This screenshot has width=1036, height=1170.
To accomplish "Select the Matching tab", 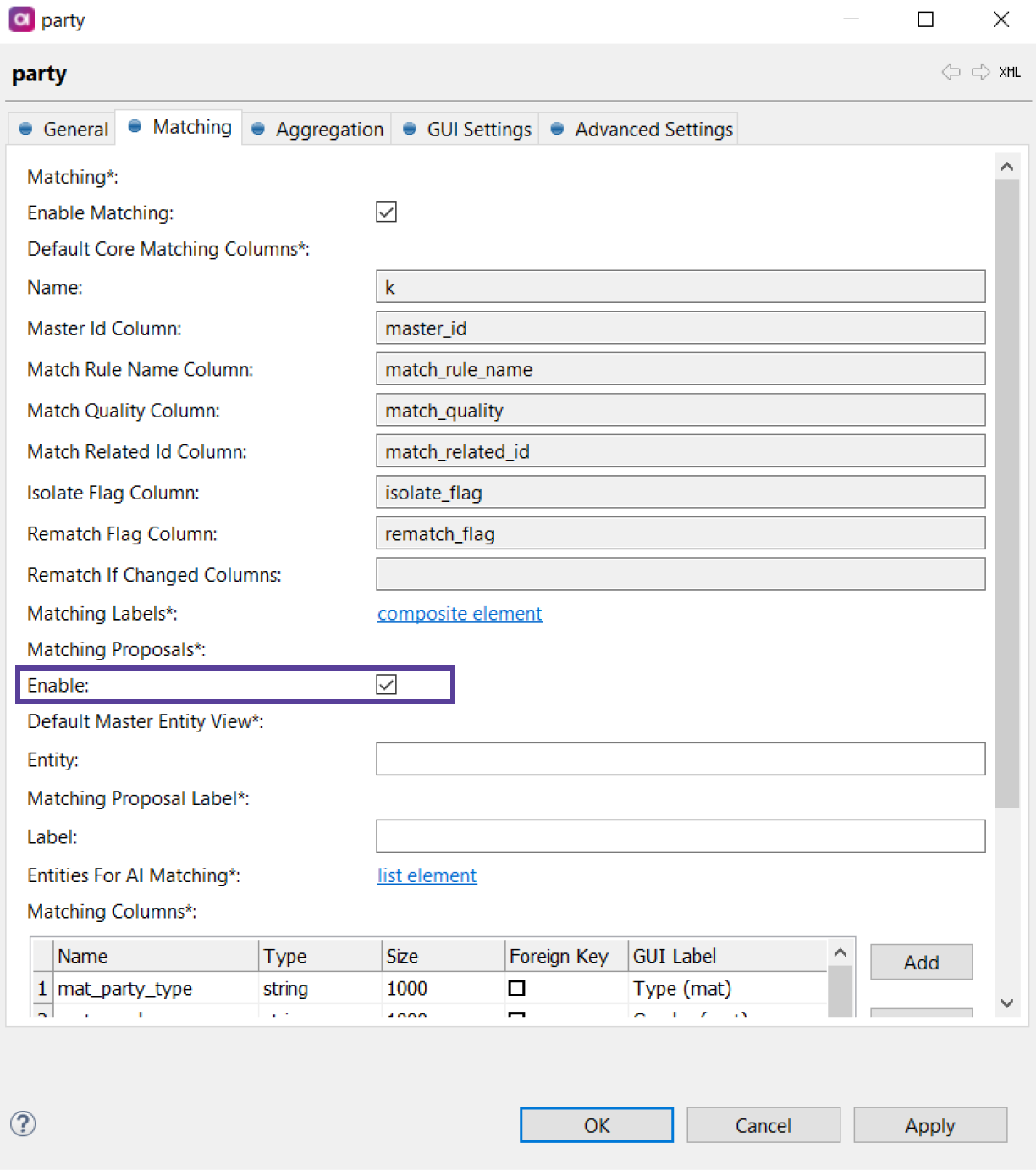I will pyautogui.click(x=179, y=127).
